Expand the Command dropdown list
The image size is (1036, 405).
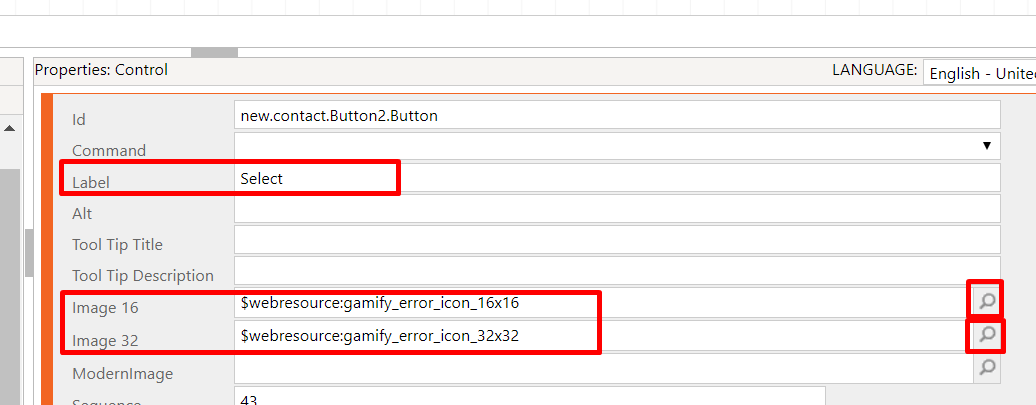pos(987,146)
